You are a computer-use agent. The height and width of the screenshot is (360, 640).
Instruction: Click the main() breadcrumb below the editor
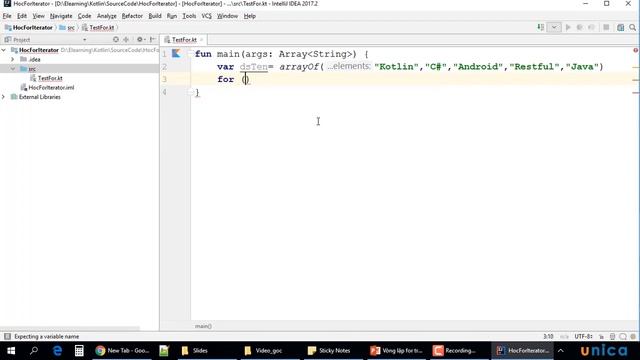[x=203, y=326]
